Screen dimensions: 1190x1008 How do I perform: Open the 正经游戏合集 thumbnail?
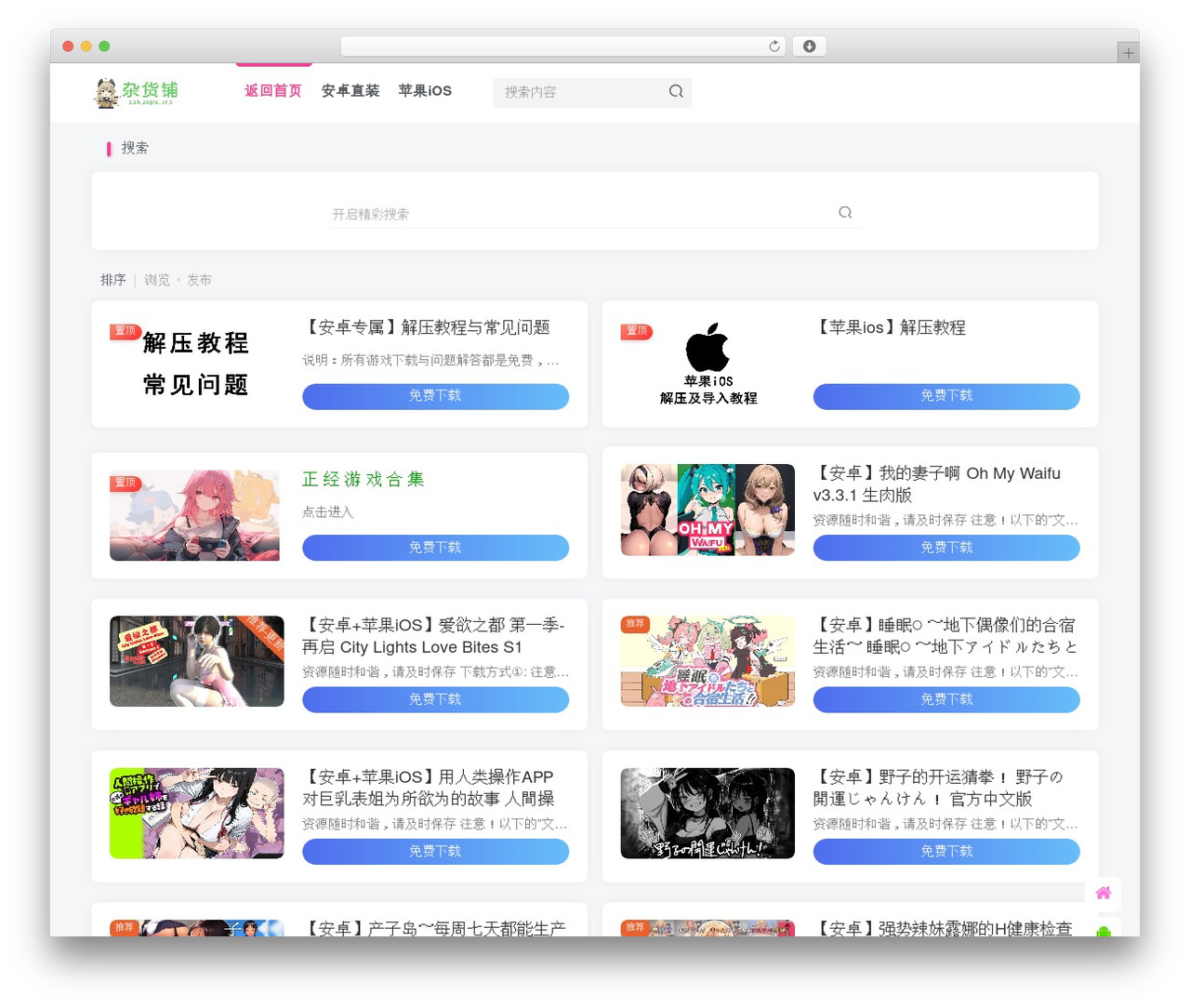pos(194,515)
